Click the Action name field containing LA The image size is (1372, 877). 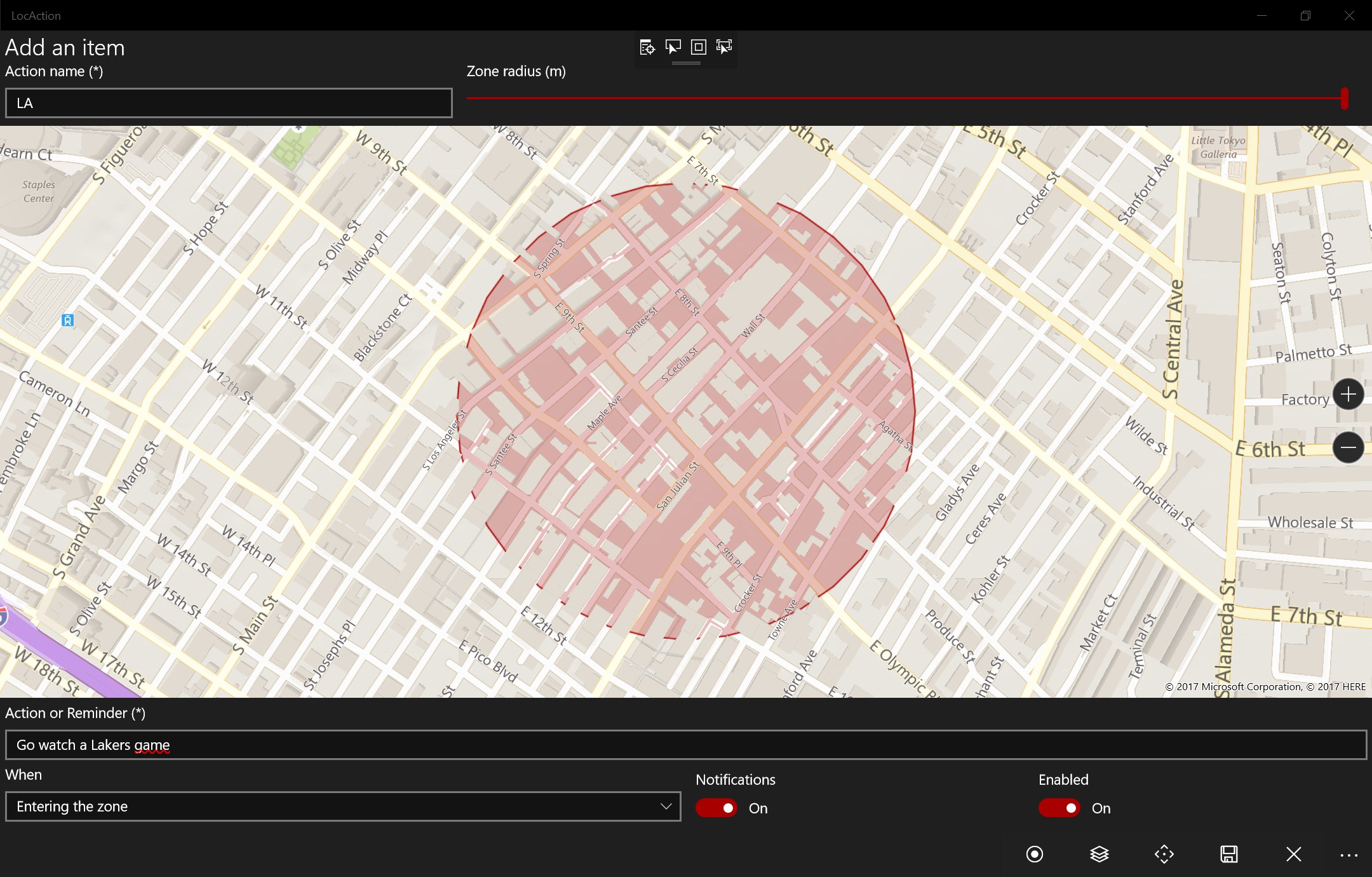click(229, 103)
